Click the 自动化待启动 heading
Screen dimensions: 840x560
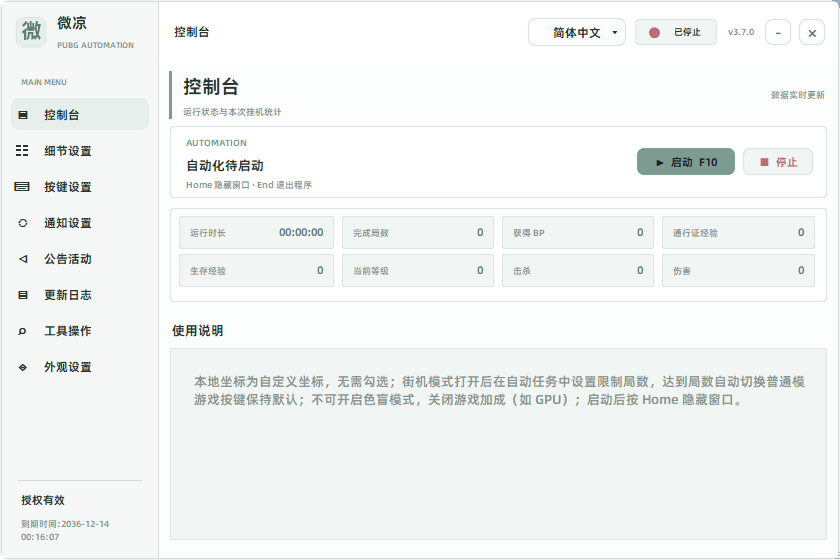[224, 166]
